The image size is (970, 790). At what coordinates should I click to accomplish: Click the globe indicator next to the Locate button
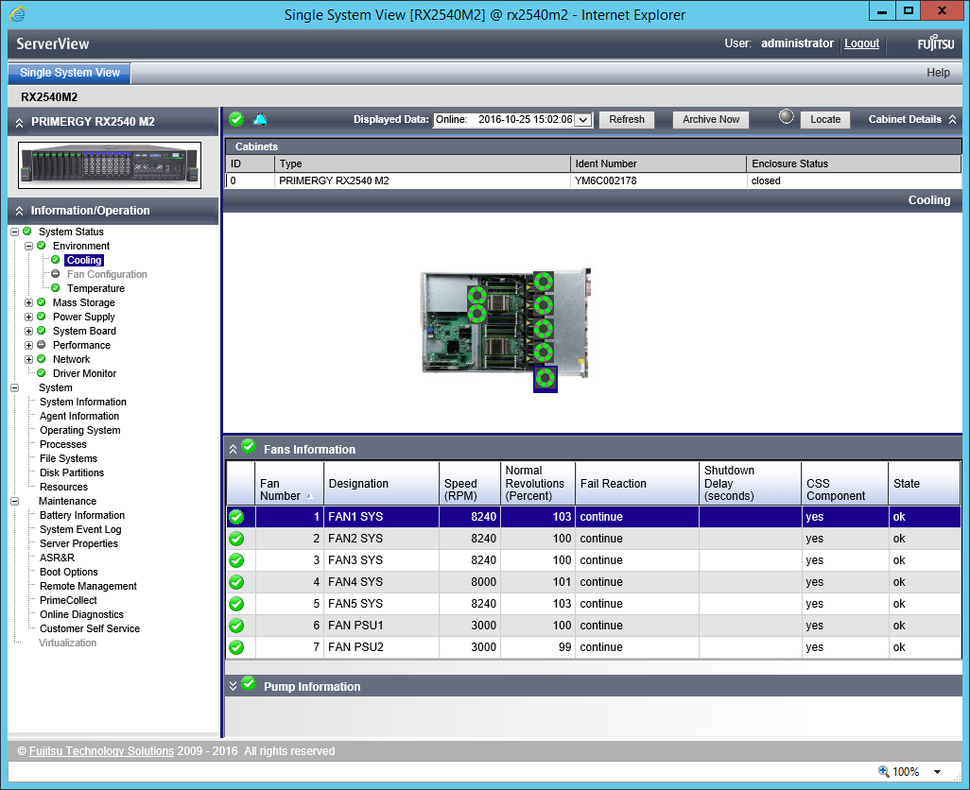[x=785, y=118]
